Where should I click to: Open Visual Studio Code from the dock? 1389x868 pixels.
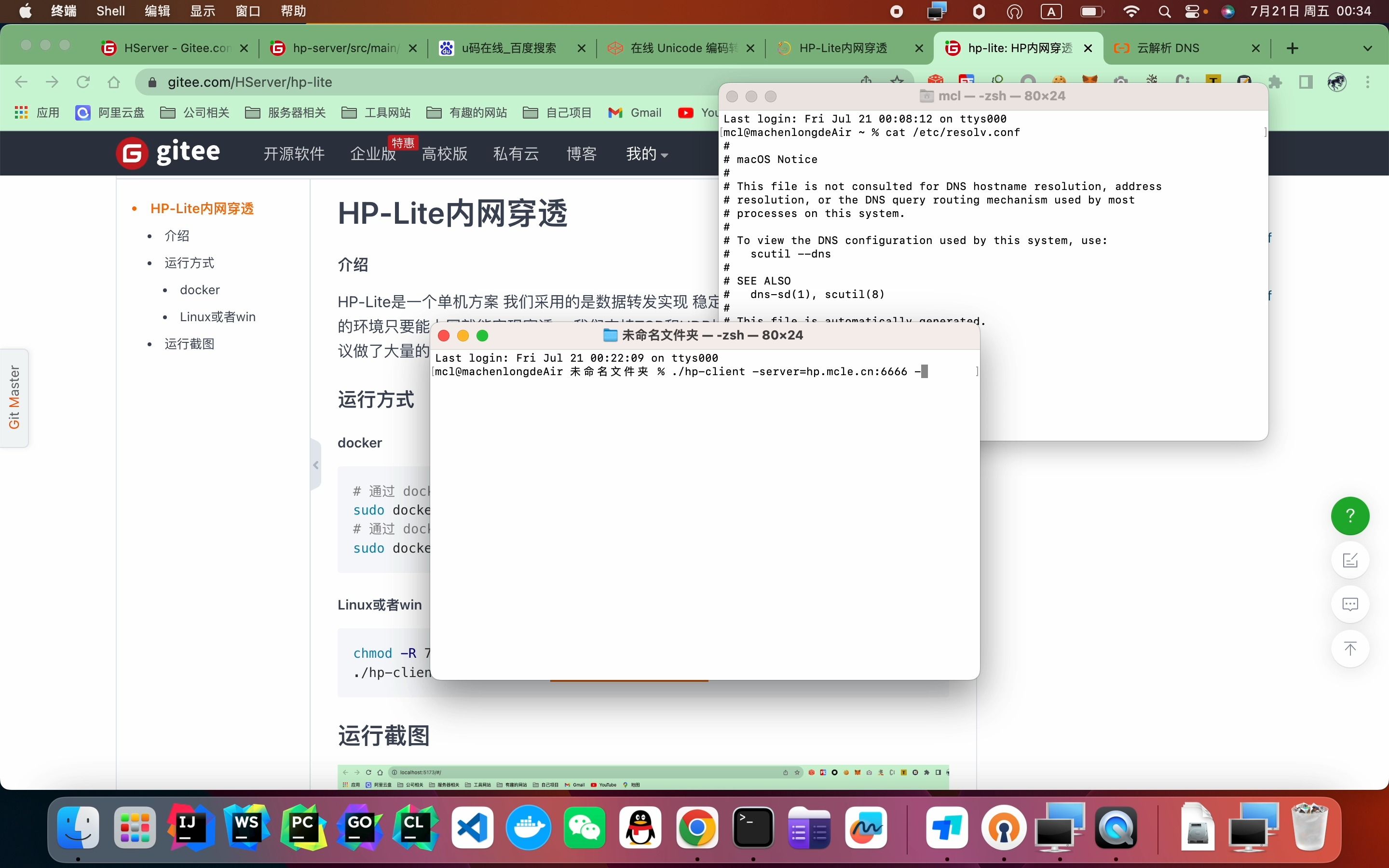click(x=472, y=827)
